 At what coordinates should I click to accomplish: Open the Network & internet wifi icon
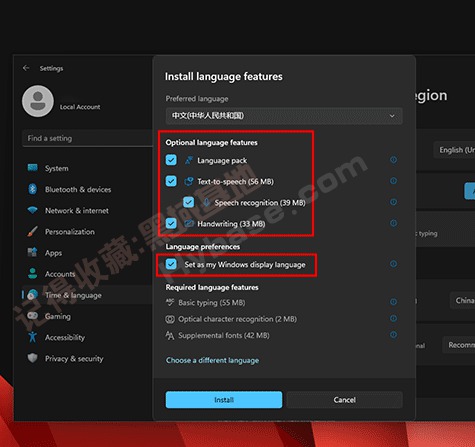pyautogui.click(x=32, y=210)
